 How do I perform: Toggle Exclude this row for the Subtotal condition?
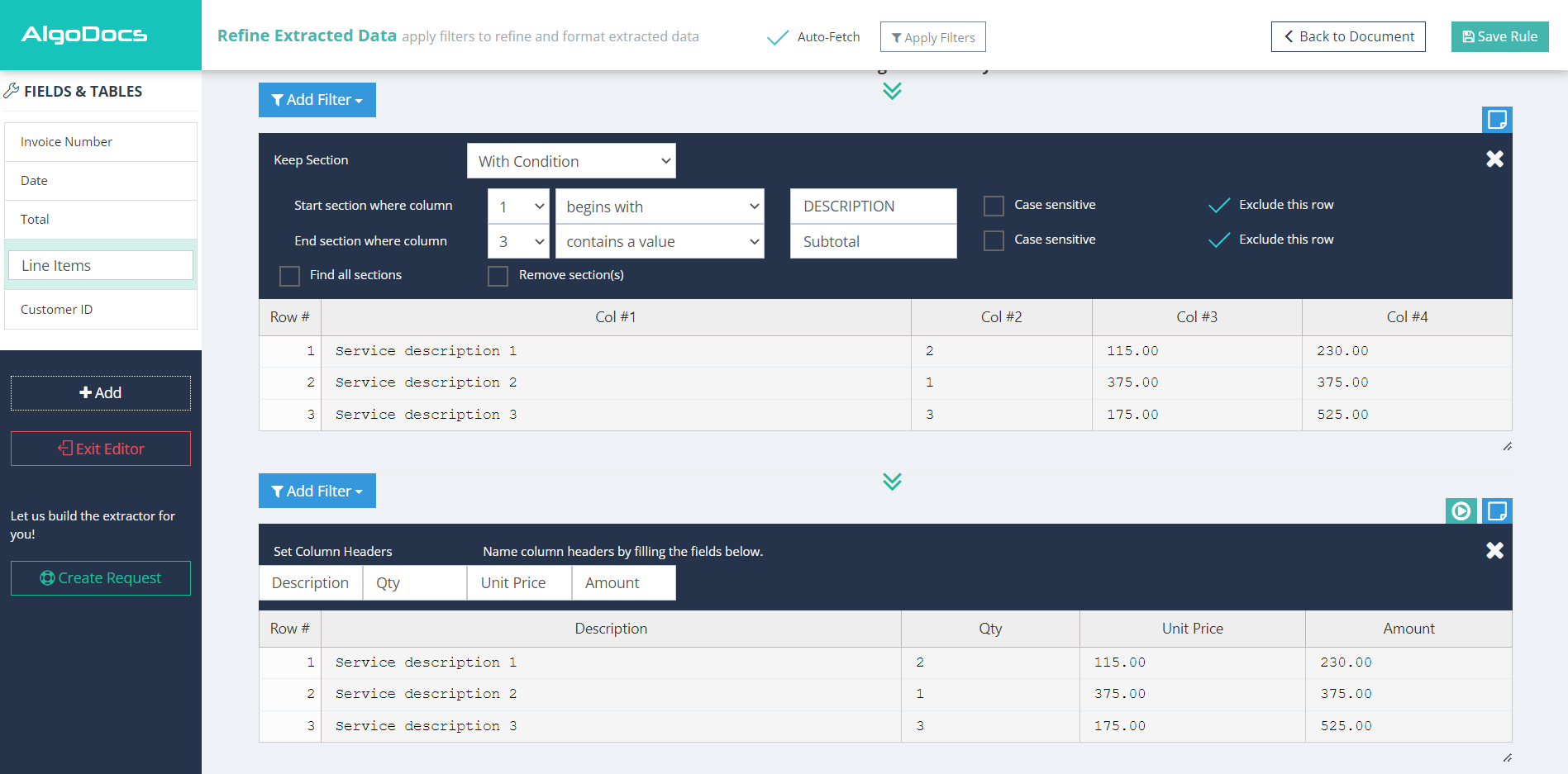click(1219, 240)
